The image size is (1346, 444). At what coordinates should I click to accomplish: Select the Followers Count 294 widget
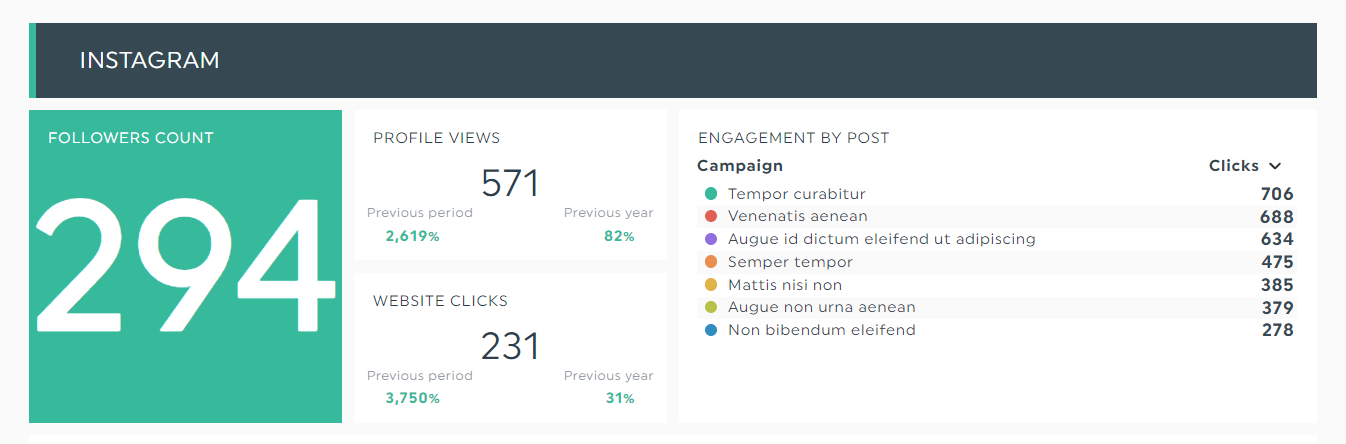coord(185,266)
